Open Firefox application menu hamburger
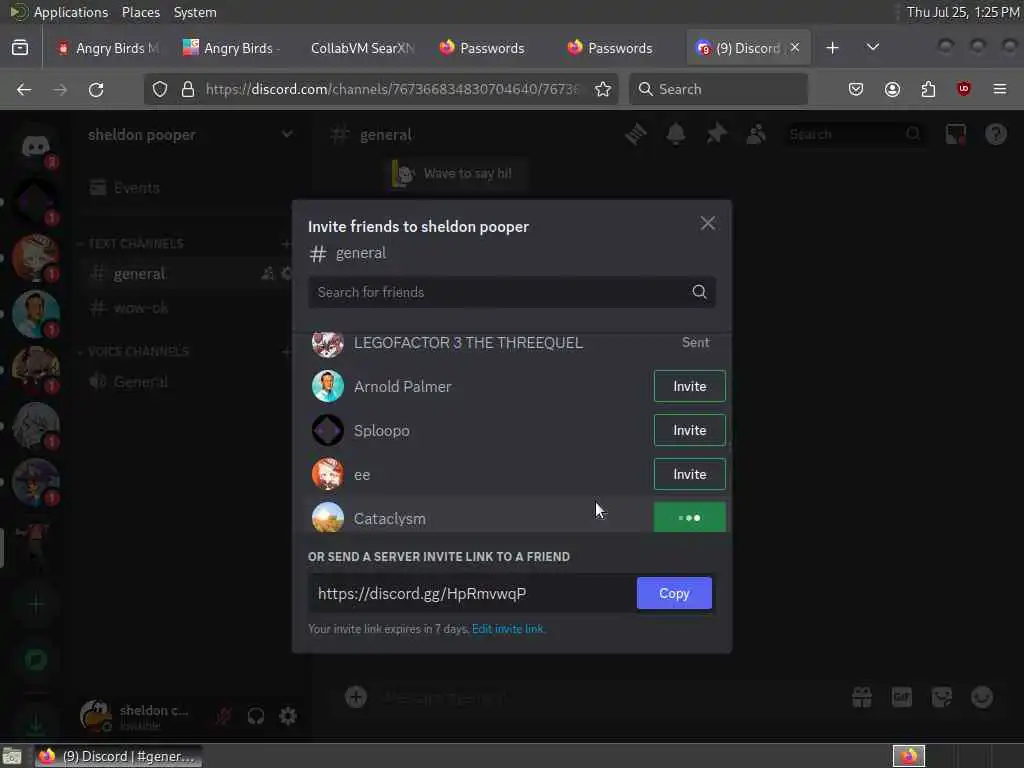Screen dimensions: 1024x768 (x=999, y=89)
